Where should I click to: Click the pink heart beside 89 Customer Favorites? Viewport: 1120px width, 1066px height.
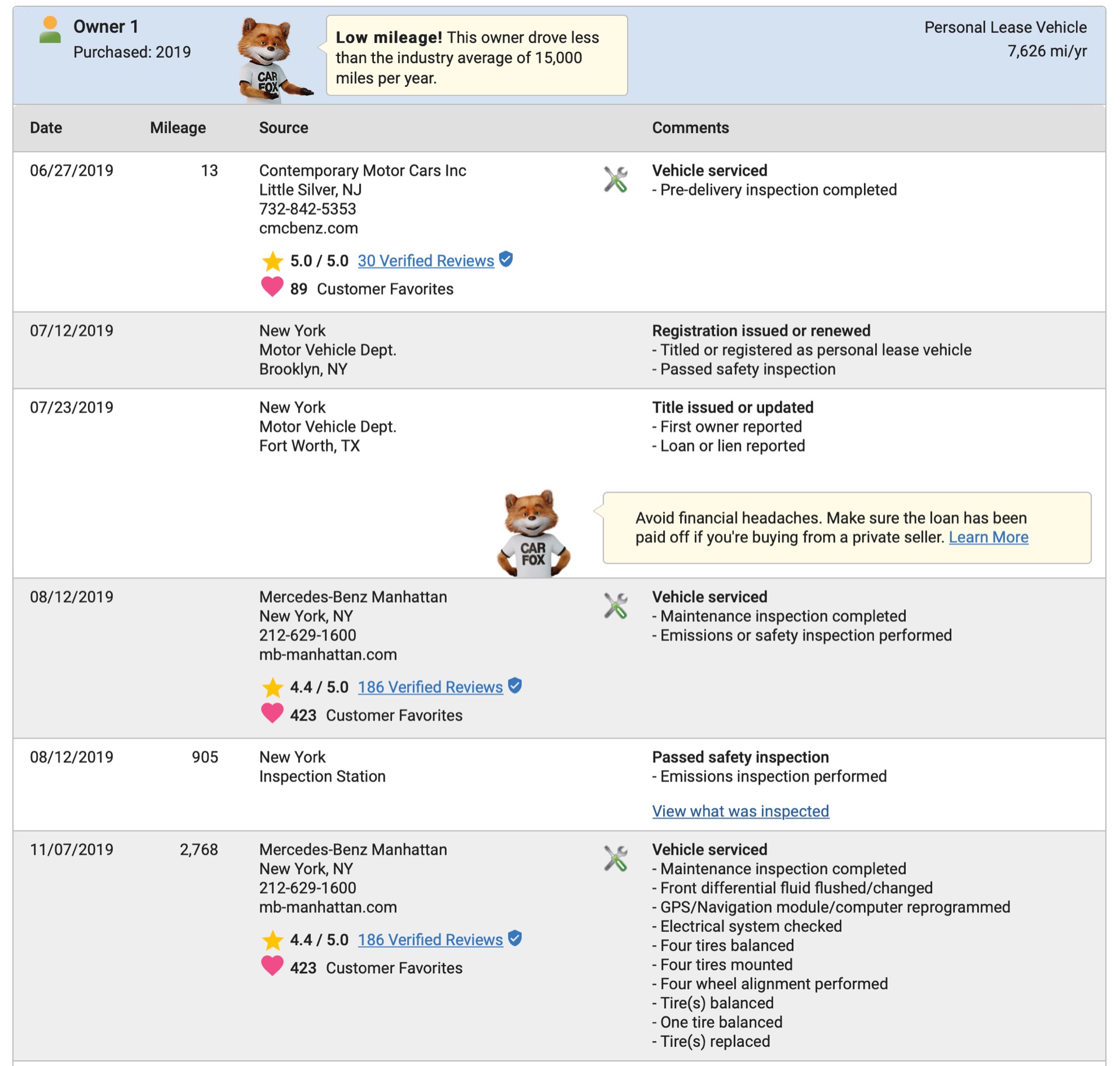[x=272, y=288]
